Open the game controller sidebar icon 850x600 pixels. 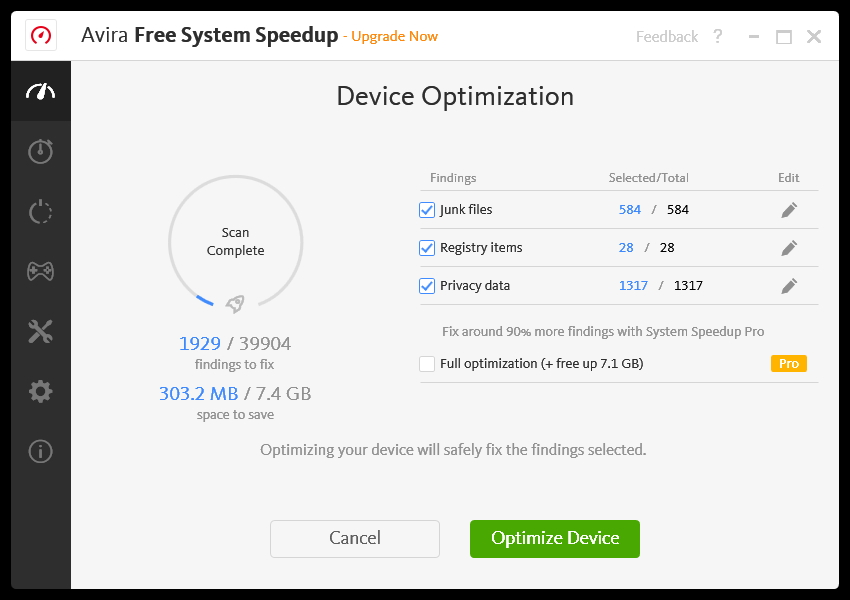(41, 271)
